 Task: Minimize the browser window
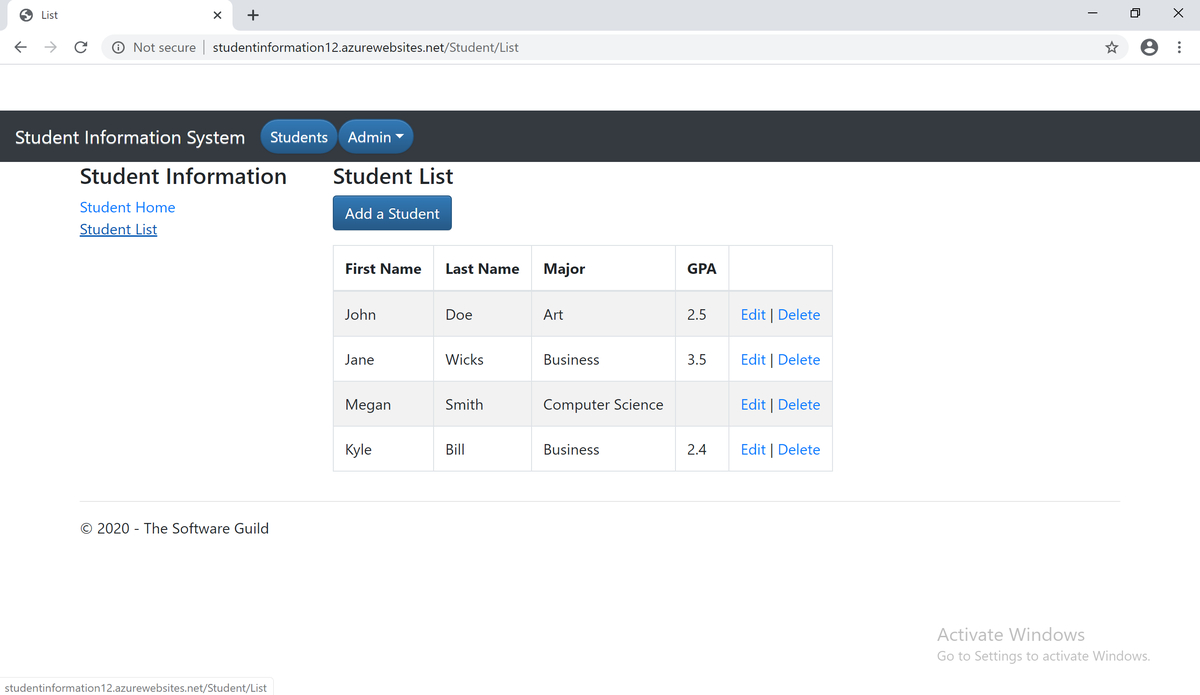[1093, 15]
